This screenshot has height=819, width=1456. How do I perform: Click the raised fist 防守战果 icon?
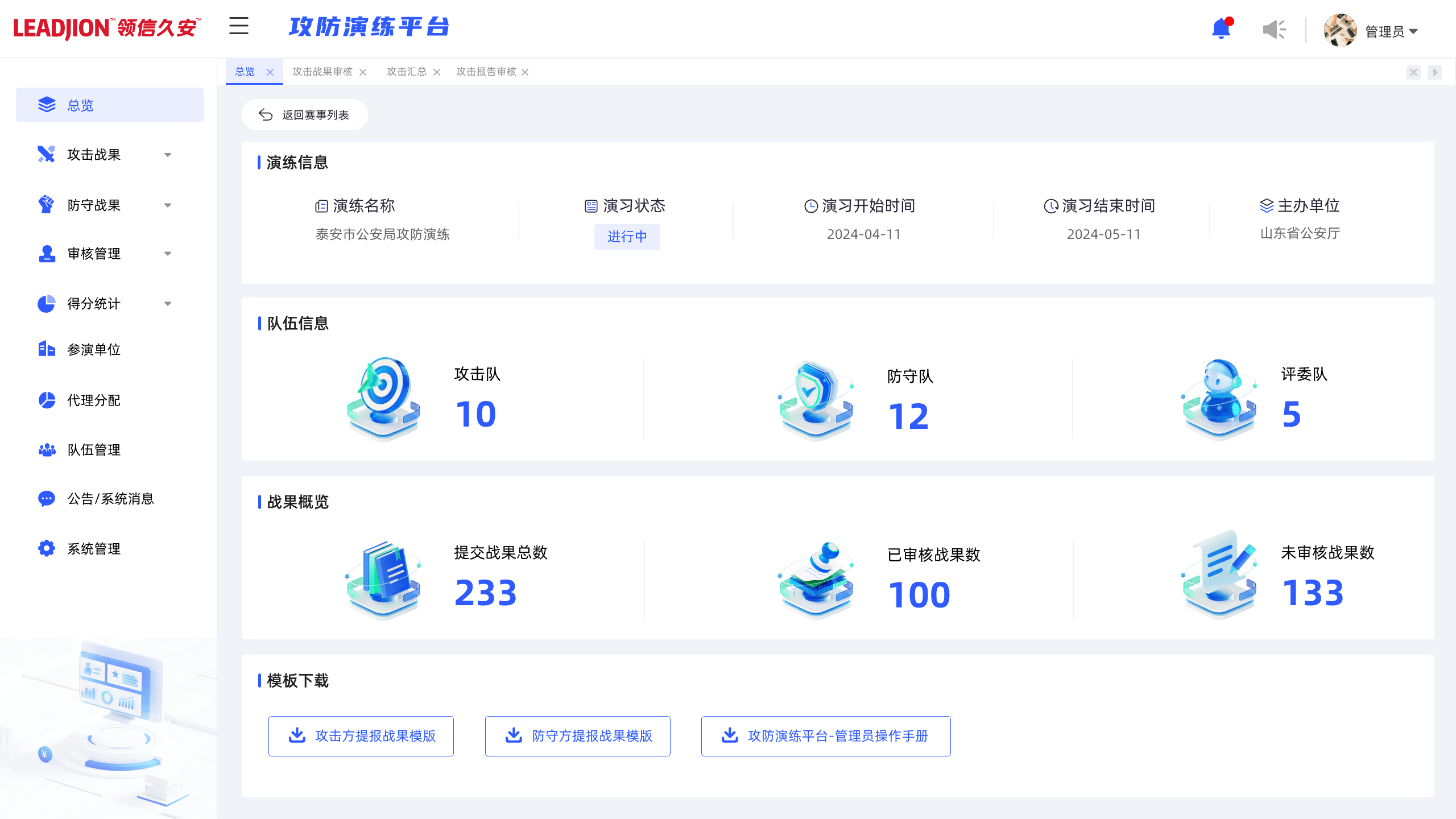[47, 205]
